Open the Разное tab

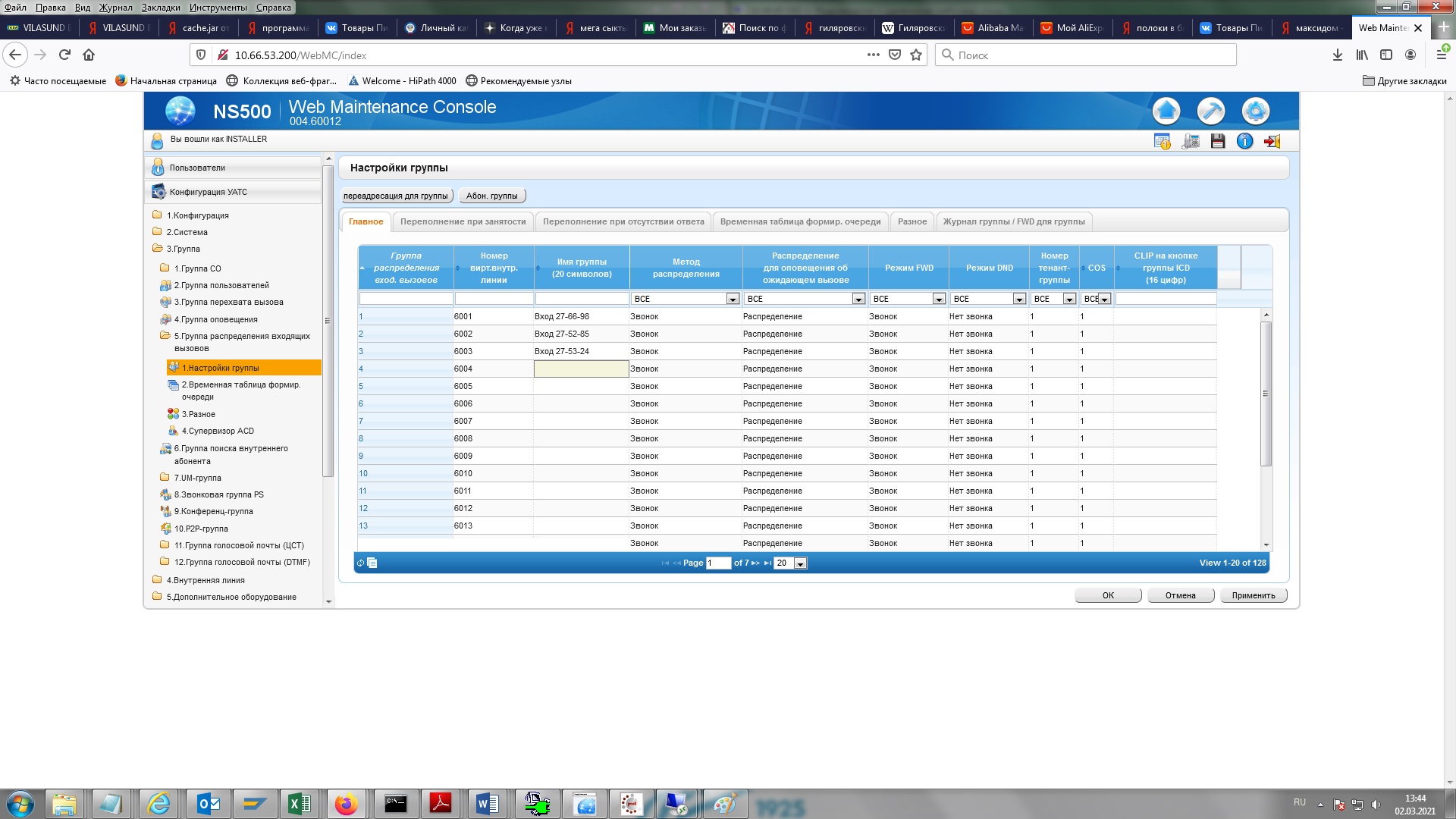tap(912, 221)
